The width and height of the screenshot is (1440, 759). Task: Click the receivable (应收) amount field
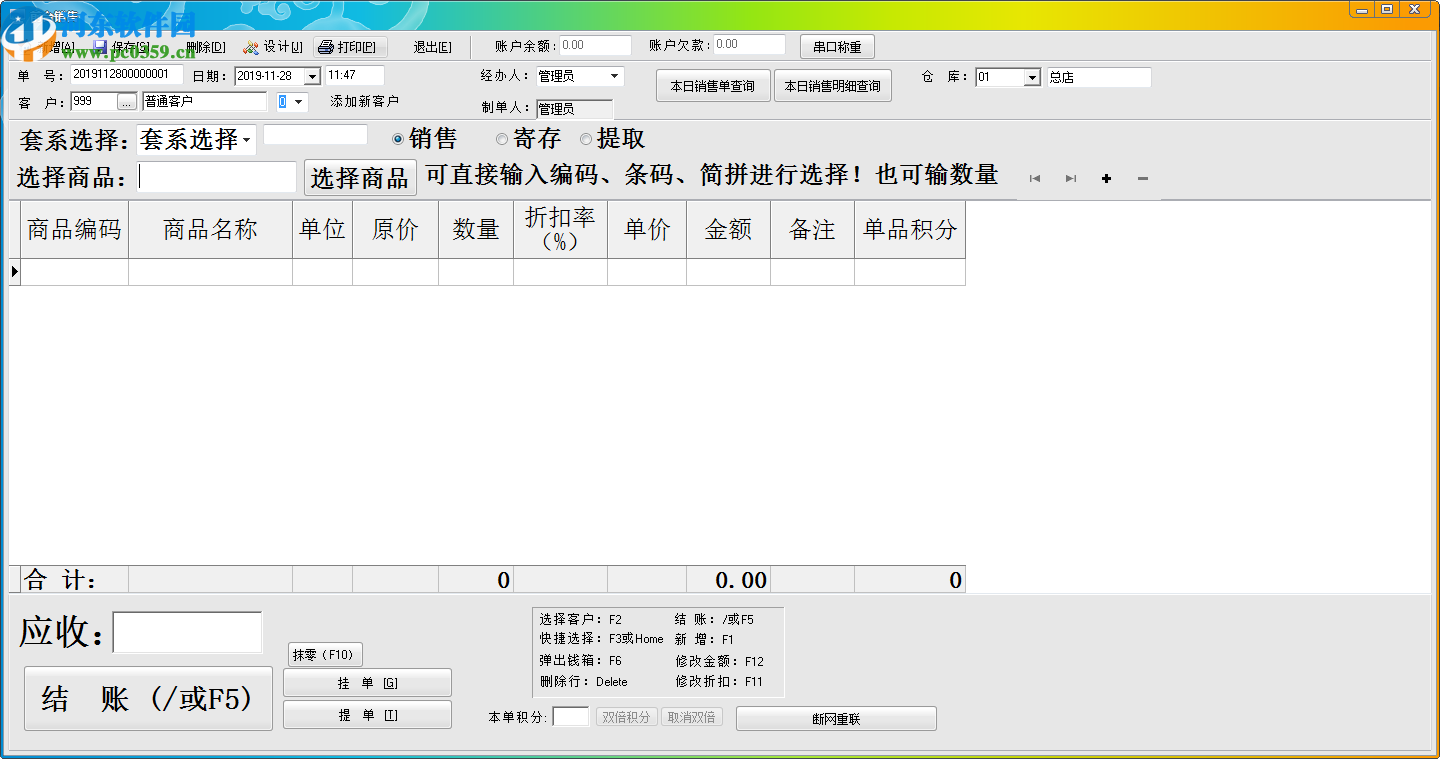187,632
